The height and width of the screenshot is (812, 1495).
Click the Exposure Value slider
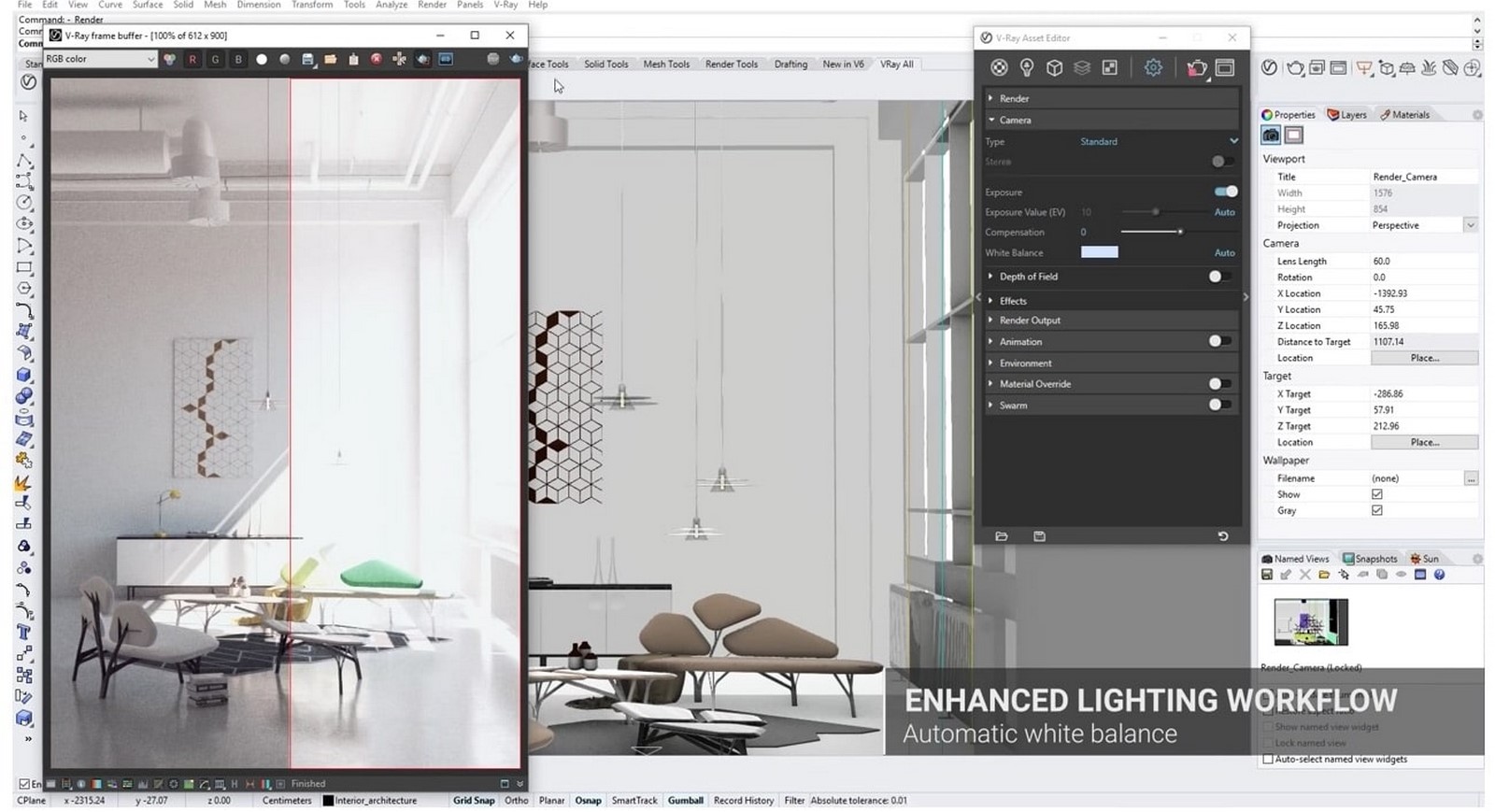pos(1163,212)
